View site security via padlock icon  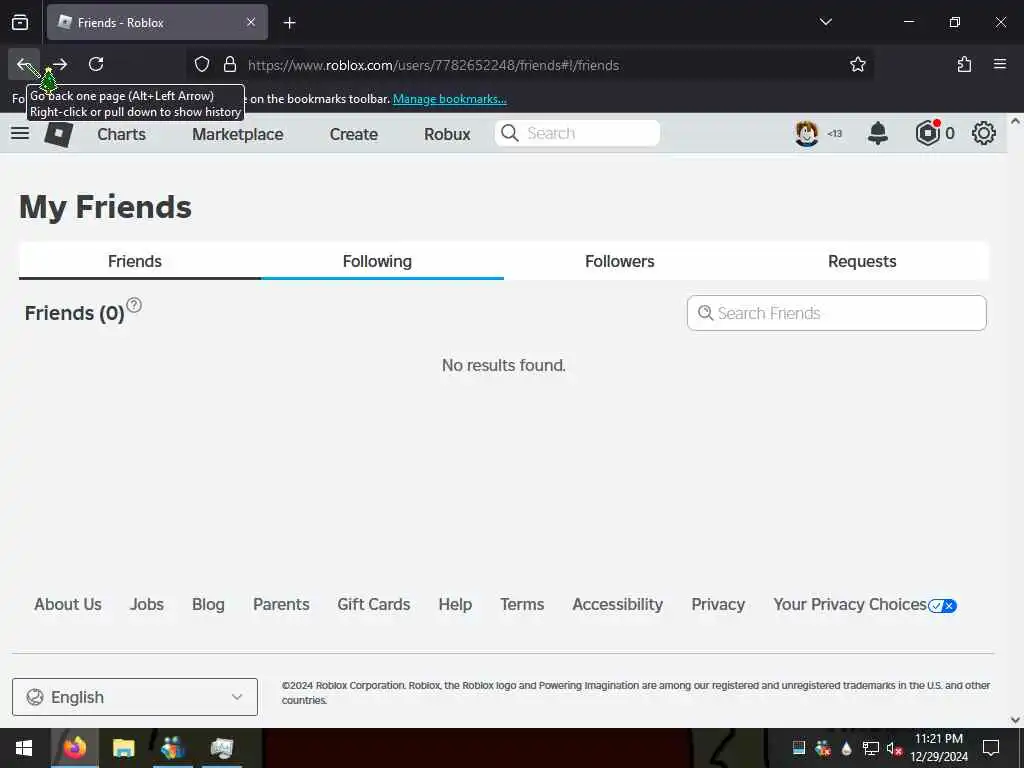coord(230,65)
